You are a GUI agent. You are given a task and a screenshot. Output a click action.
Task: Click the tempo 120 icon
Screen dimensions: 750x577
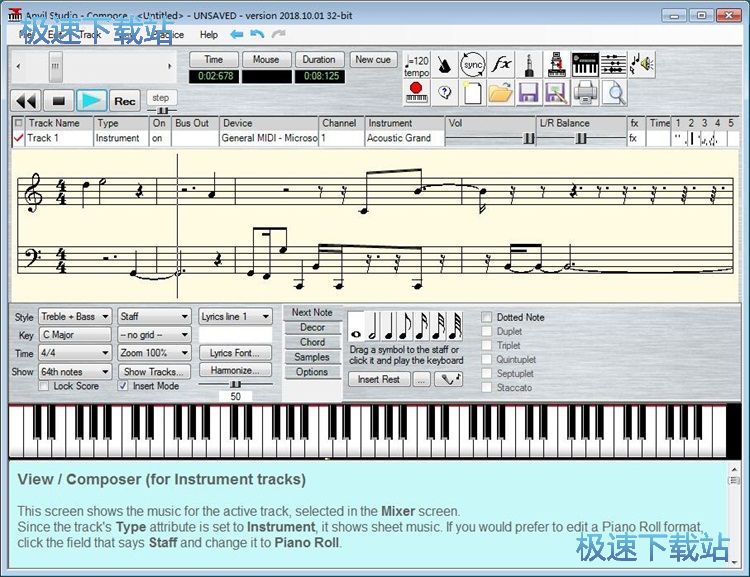pos(417,65)
